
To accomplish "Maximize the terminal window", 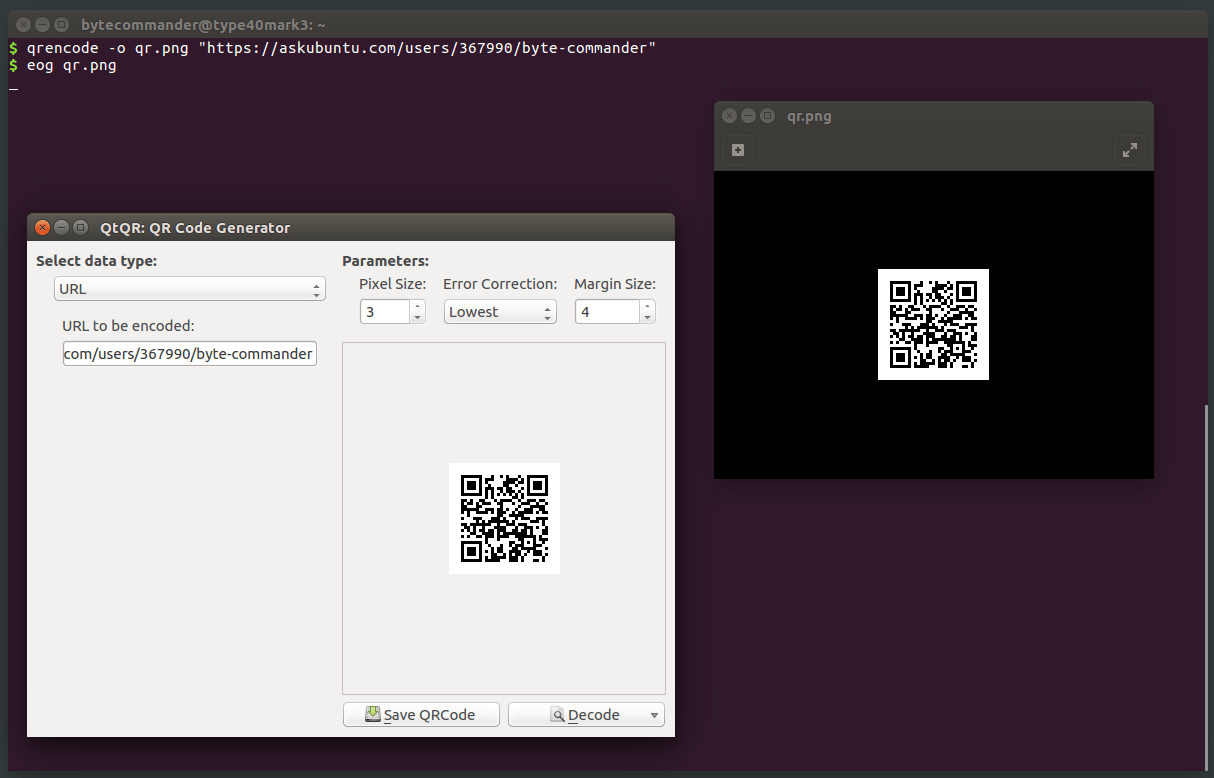I will (x=61, y=24).
